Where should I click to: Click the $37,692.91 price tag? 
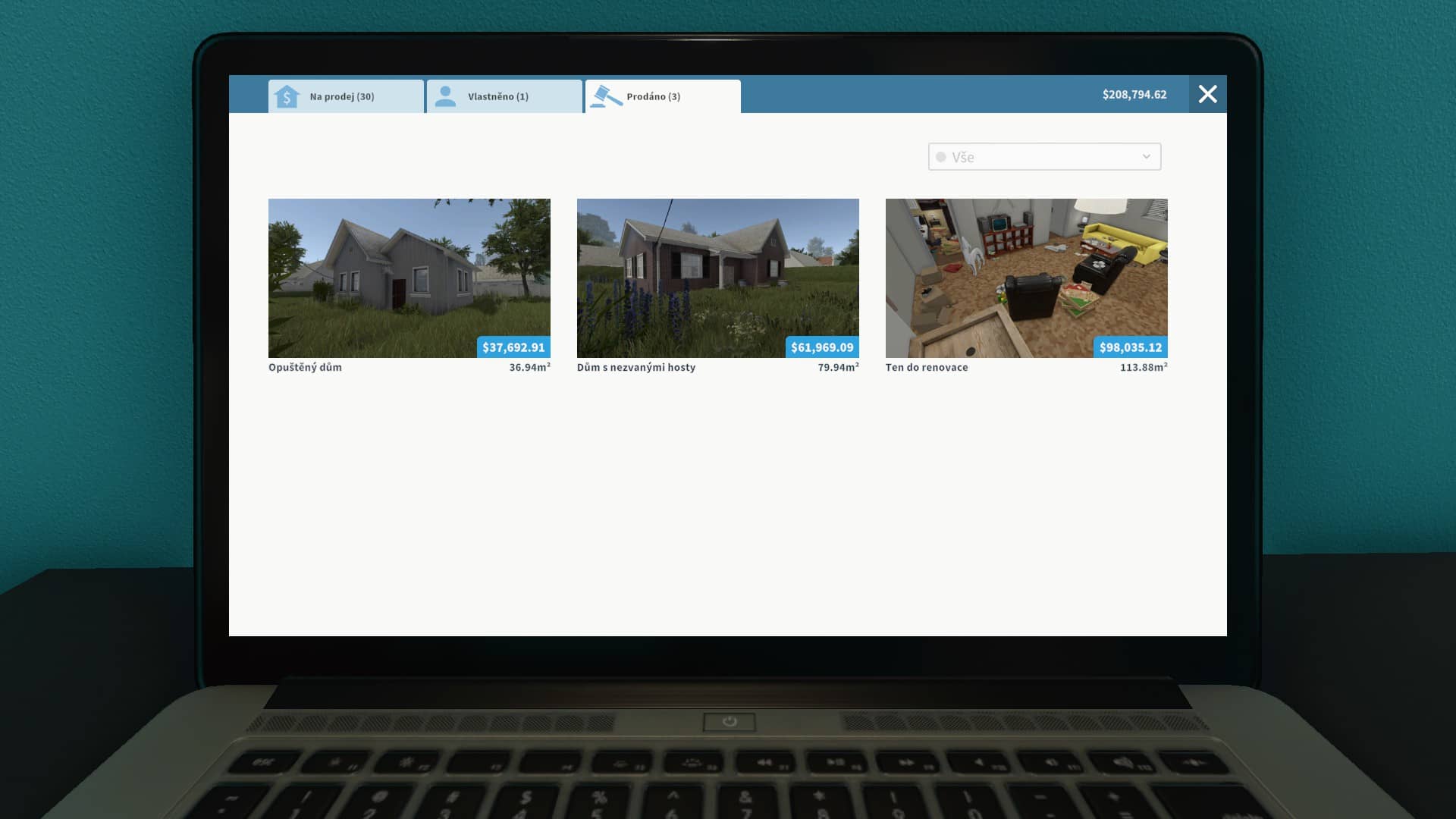[x=514, y=347]
